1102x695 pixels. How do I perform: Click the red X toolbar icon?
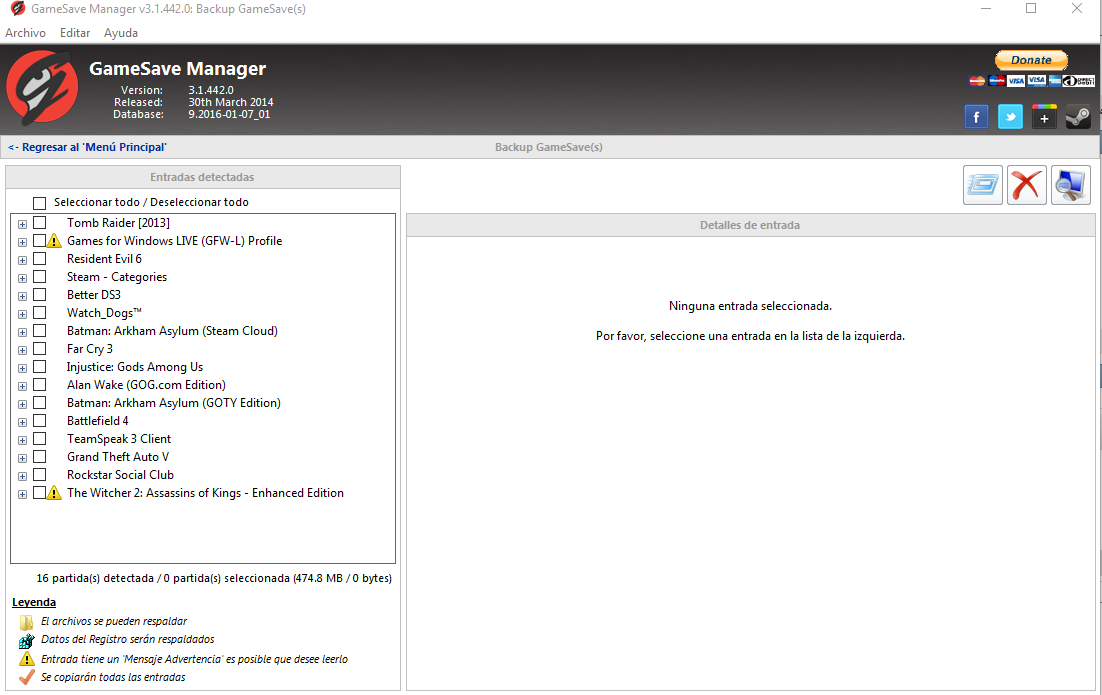click(x=1027, y=186)
